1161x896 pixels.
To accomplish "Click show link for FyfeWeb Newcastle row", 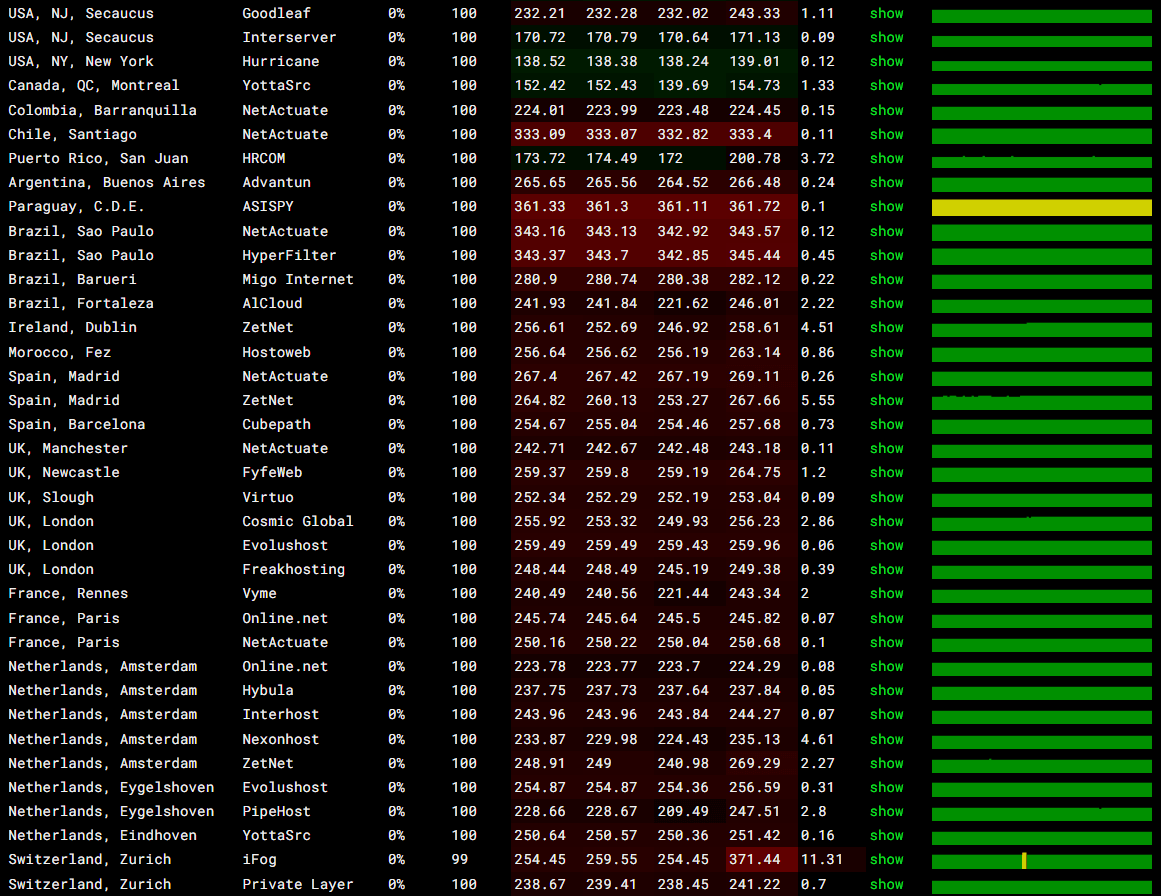I will click(886, 472).
